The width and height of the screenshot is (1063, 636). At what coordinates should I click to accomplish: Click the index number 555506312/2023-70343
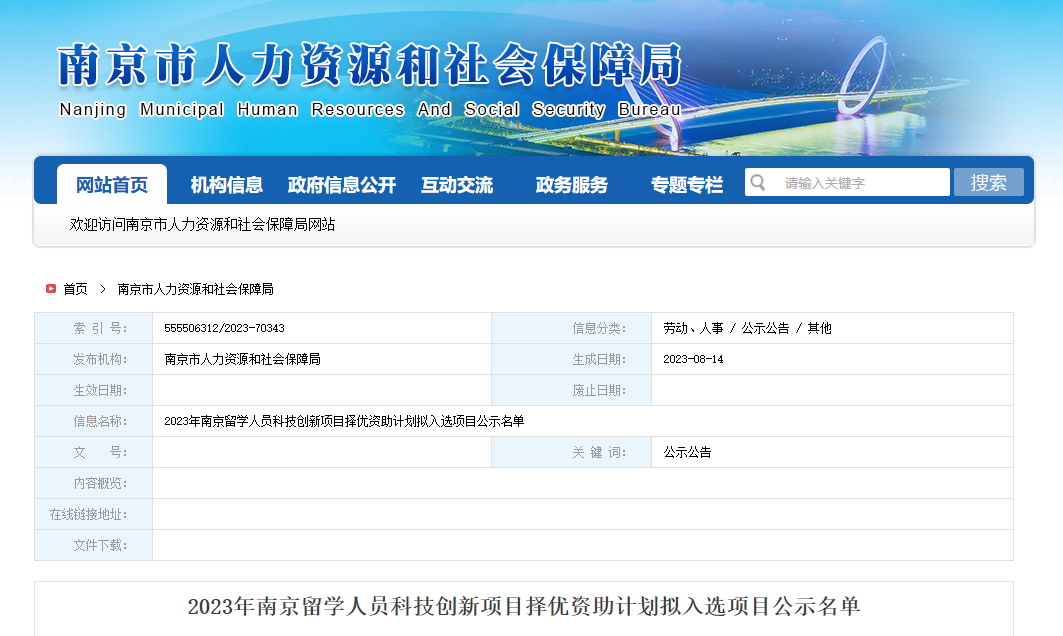[x=224, y=328]
